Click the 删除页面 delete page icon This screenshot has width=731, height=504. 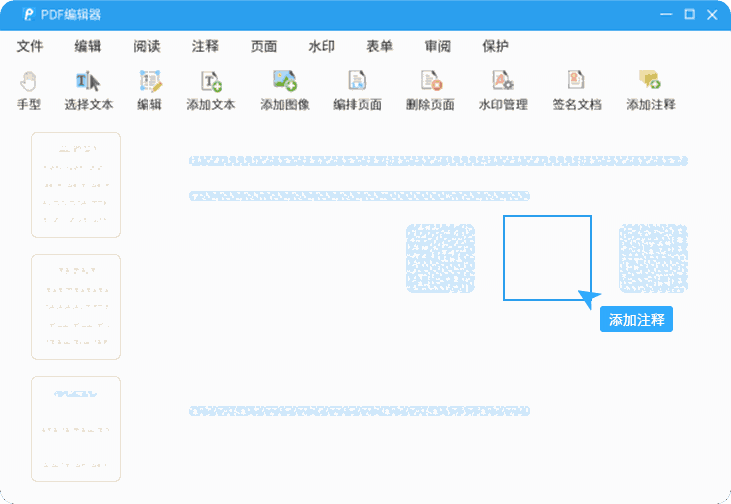pos(431,80)
